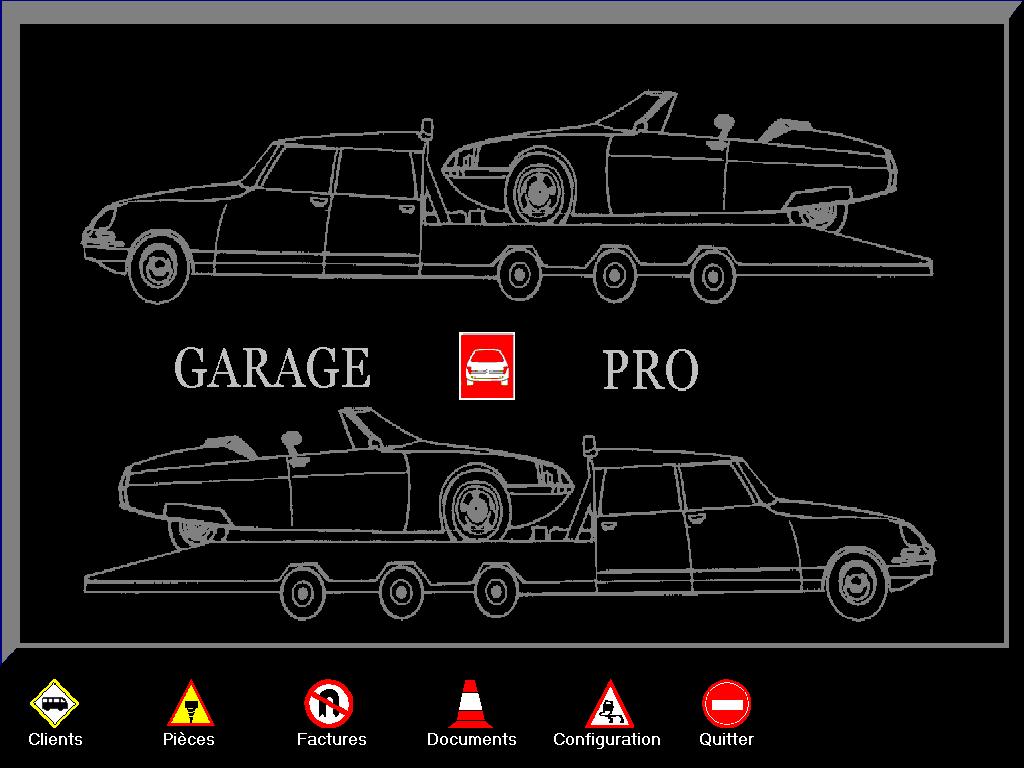The height and width of the screenshot is (768, 1024).
Task: Click the red car logo in the center
Action: tap(487, 366)
